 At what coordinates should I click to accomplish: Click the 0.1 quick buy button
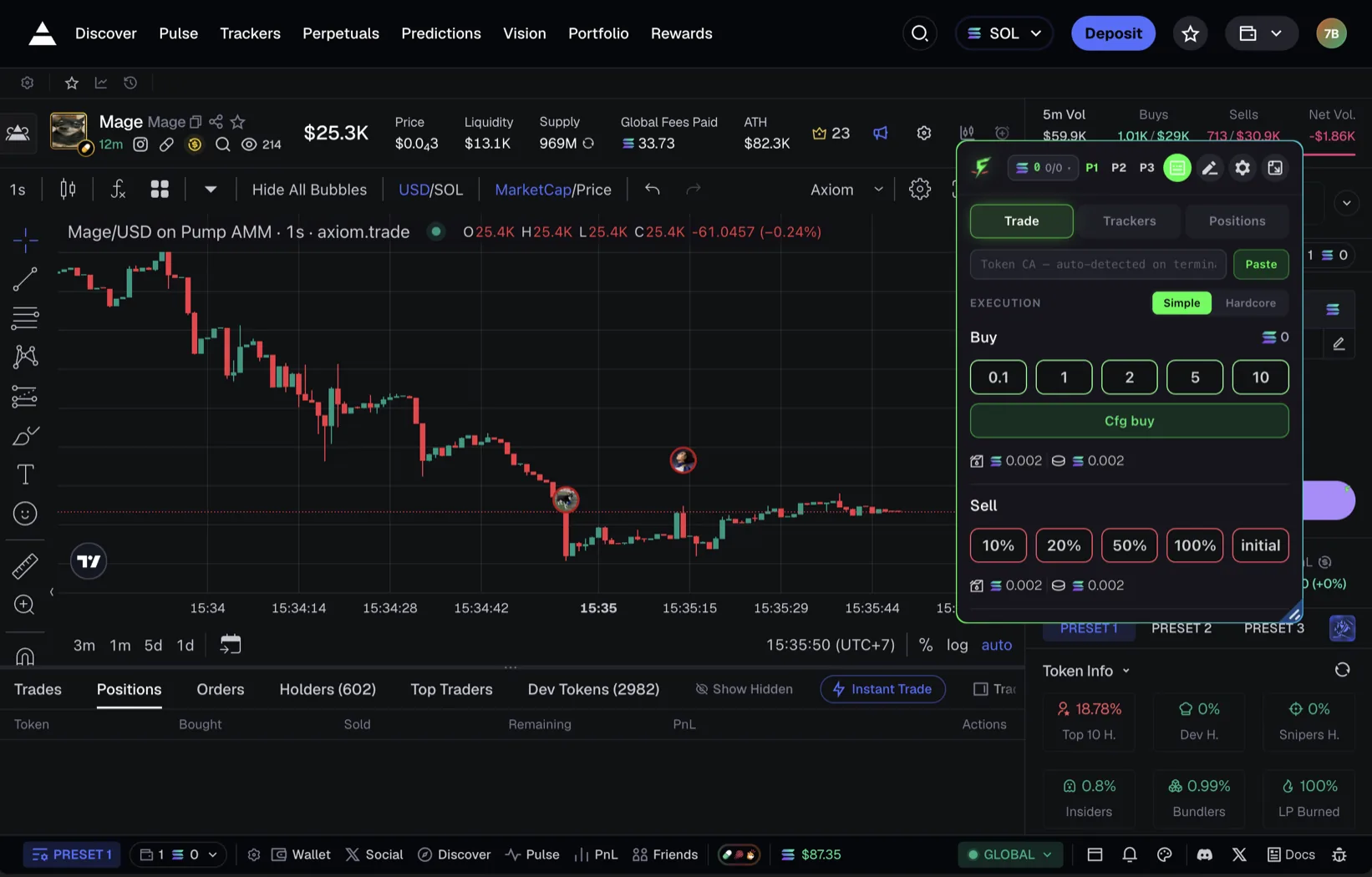(x=998, y=378)
